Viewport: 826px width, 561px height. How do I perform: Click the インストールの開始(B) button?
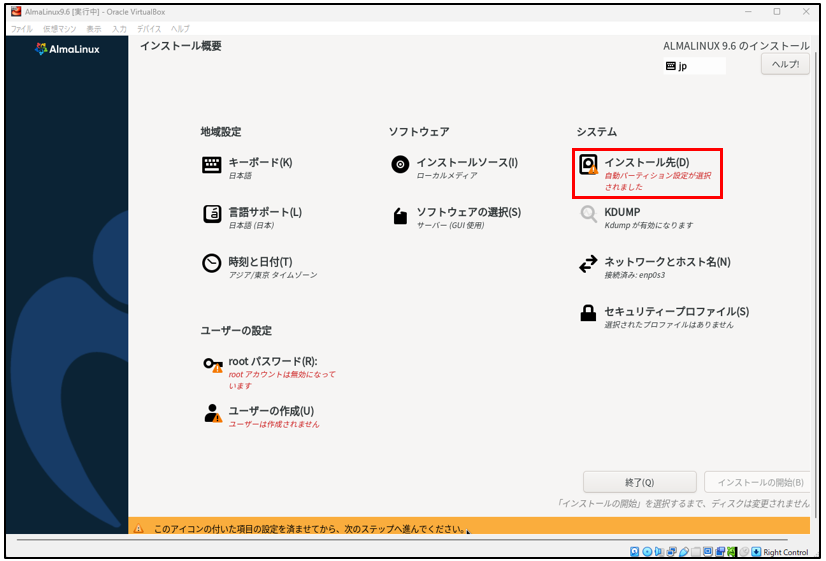760,482
